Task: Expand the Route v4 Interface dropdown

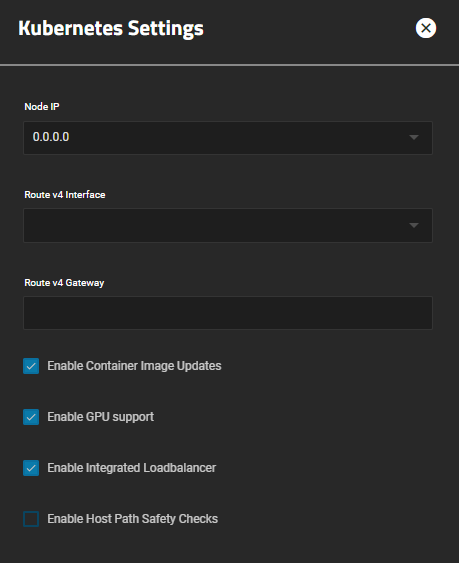Action: point(228,225)
